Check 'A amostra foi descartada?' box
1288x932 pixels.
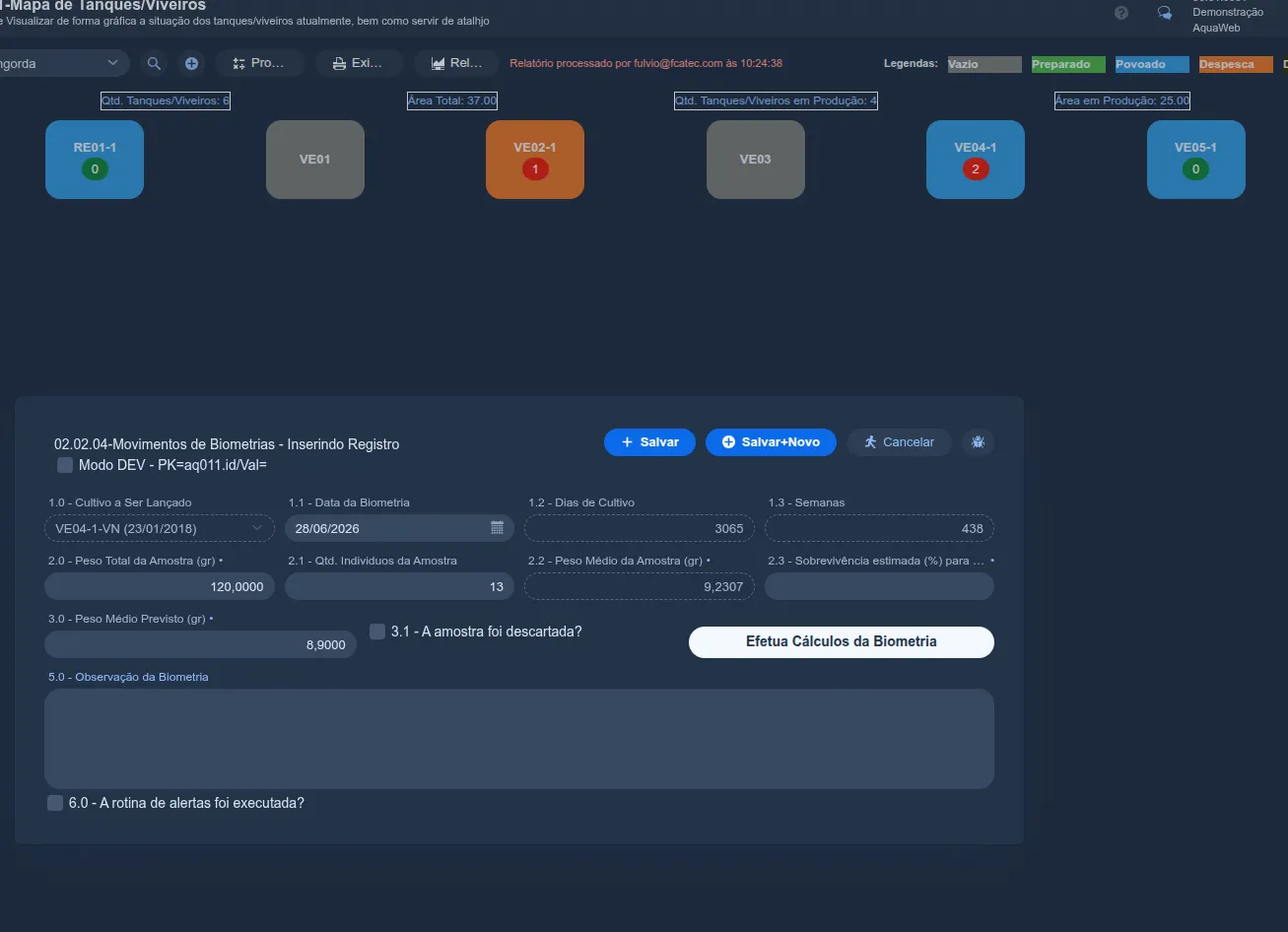377,632
